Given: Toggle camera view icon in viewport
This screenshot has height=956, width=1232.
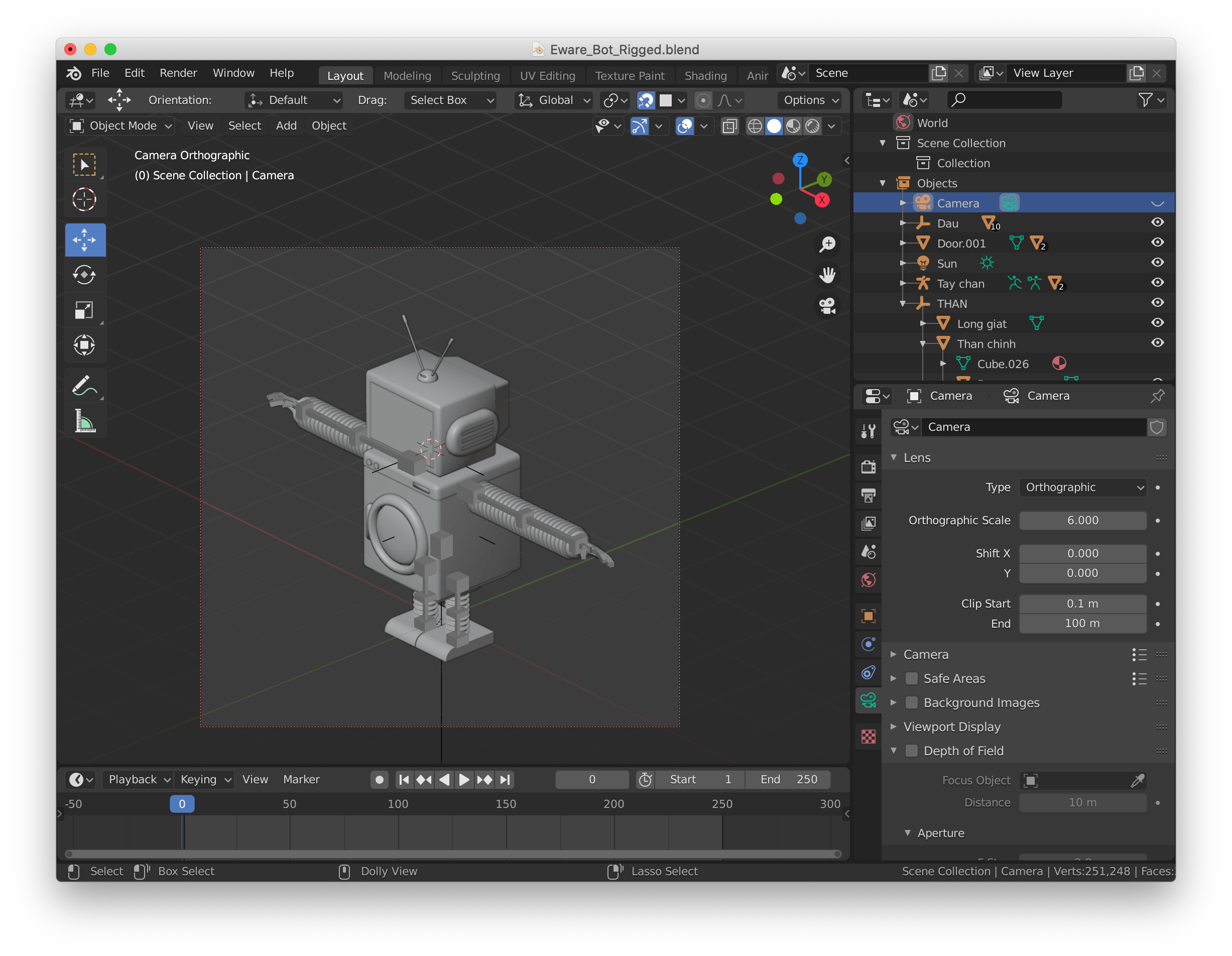Looking at the screenshot, I should pos(827,306).
